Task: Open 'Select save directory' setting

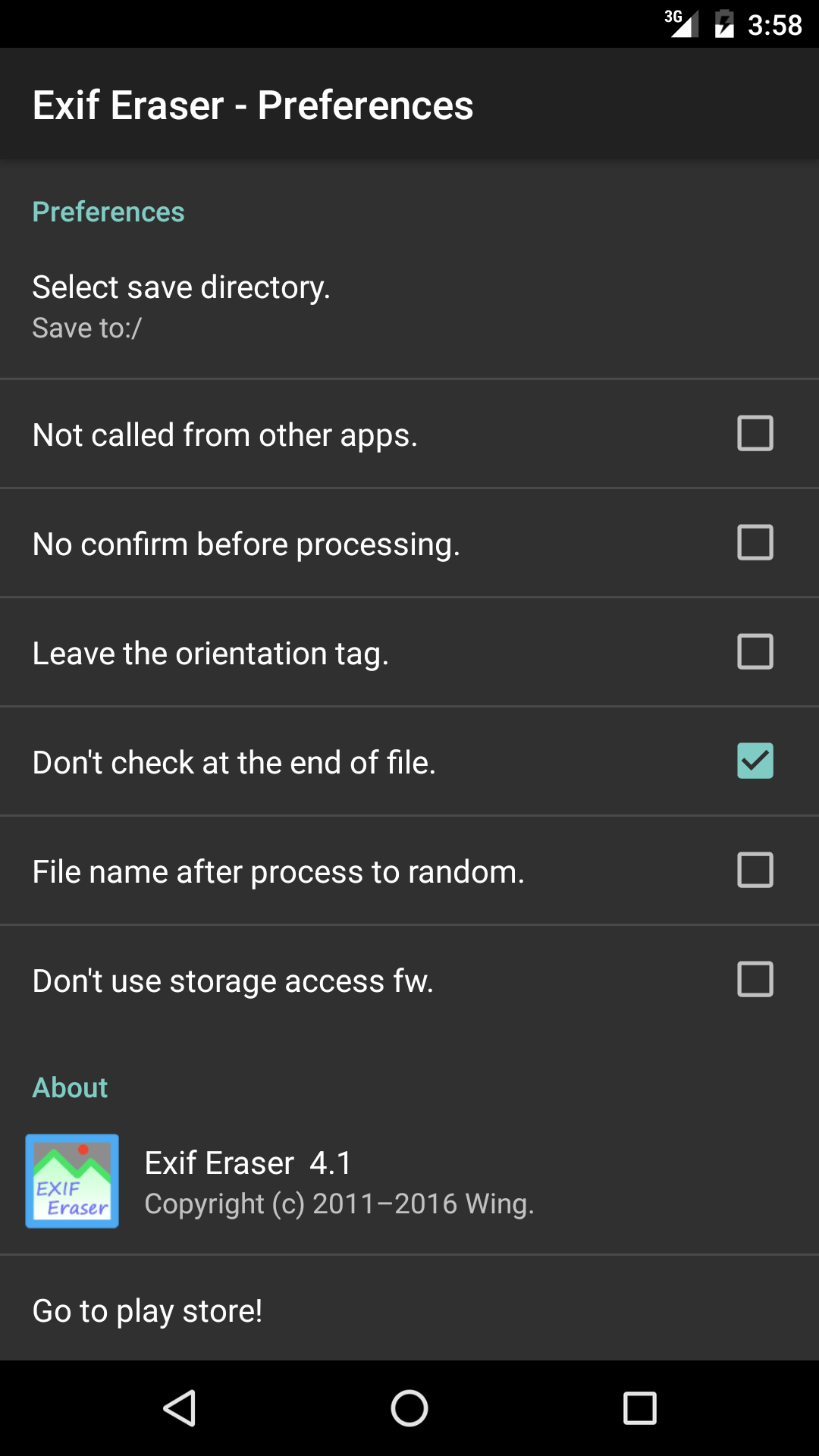Action: pos(182,287)
